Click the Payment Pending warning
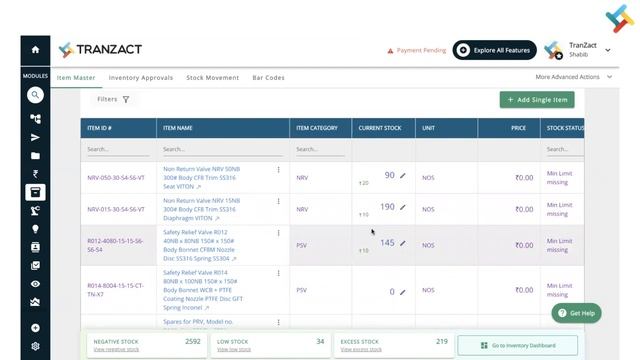 point(416,51)
